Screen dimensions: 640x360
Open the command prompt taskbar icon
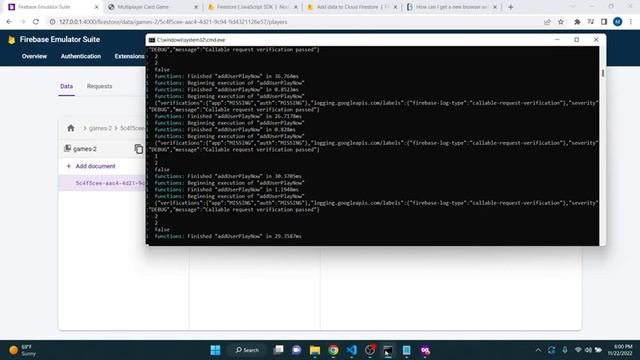[x=388, y=350]
